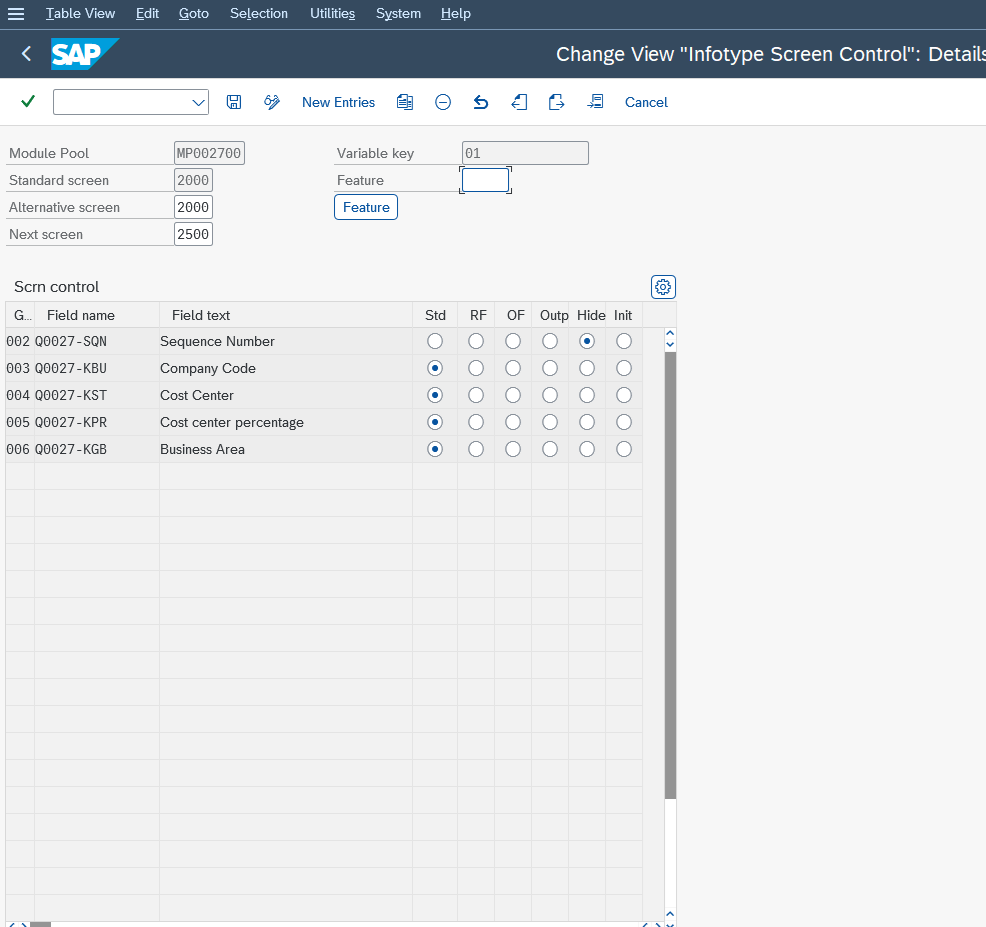Set Business Area to Hide
The height and width of the screenshot is (927, 986).
587,450
